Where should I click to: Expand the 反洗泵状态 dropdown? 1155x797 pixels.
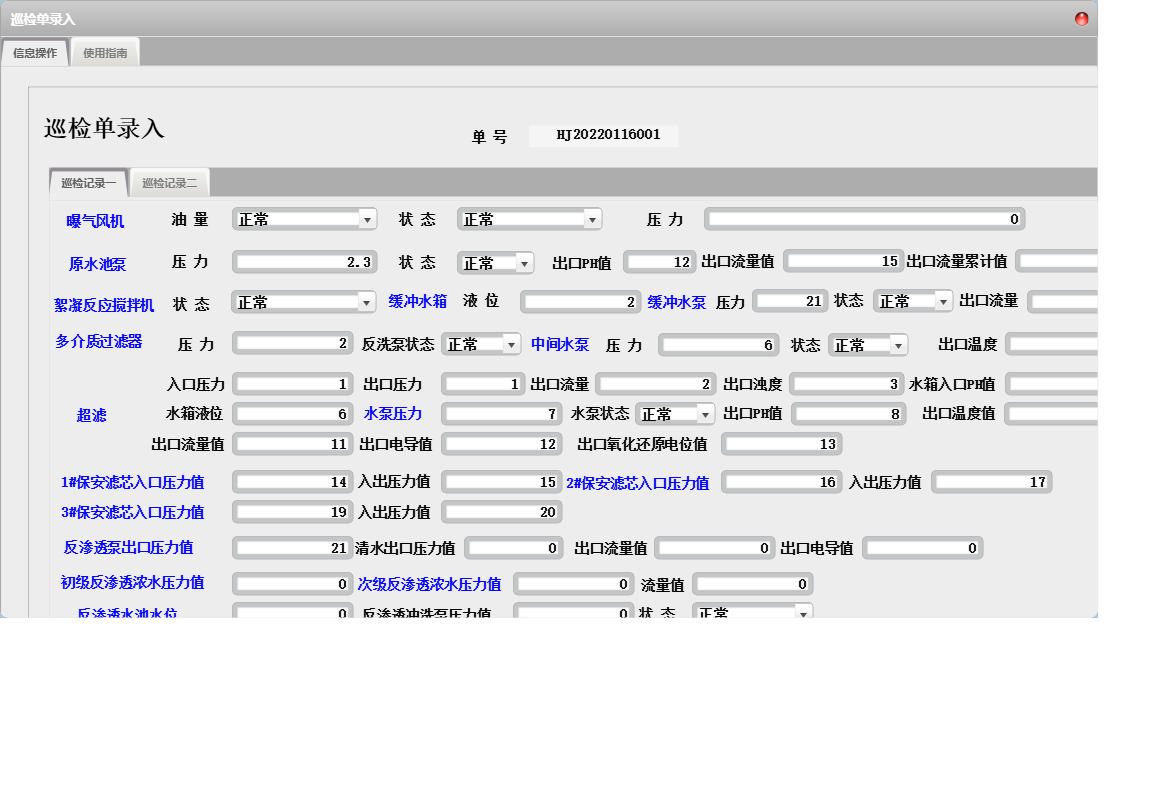511,344
